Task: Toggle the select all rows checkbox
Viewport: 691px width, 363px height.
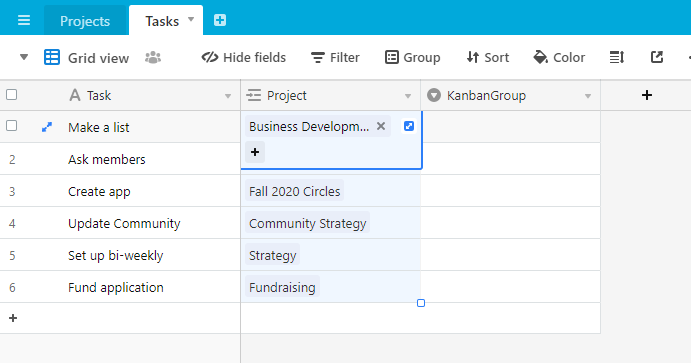Action: [x=12, y=95]
